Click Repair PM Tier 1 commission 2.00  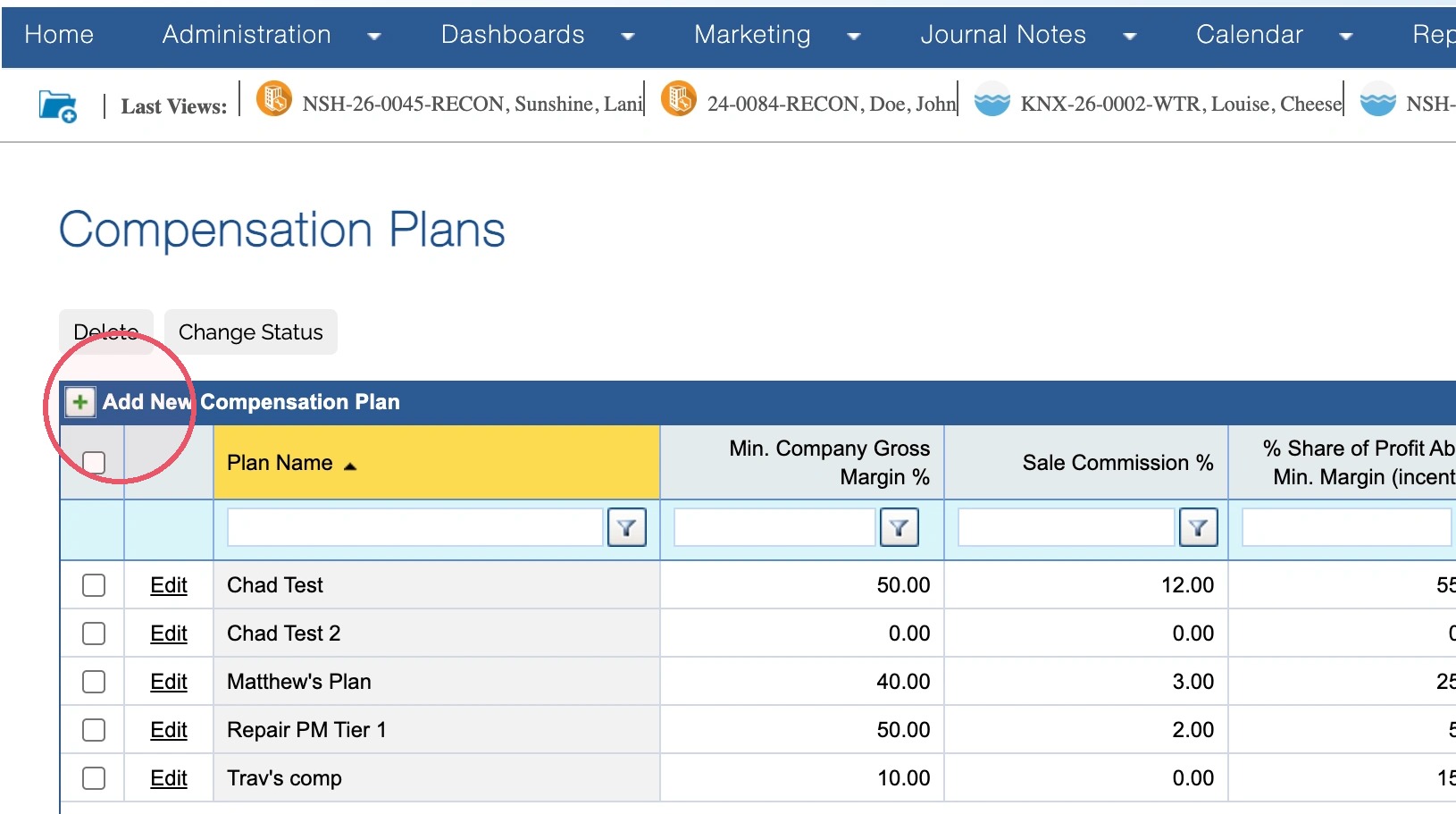point(1193,730)
